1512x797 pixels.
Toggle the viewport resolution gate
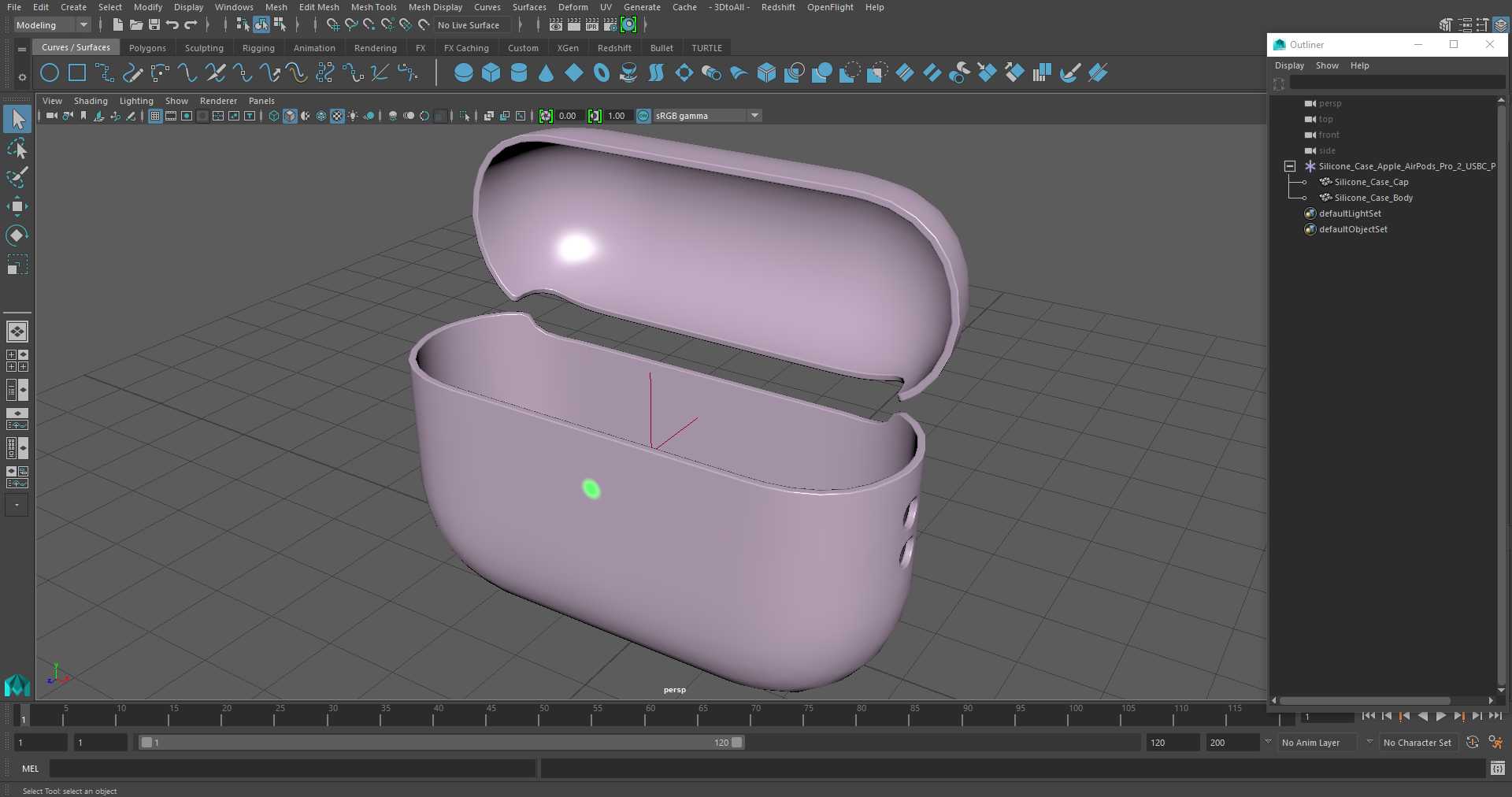[x=187, y=116]
